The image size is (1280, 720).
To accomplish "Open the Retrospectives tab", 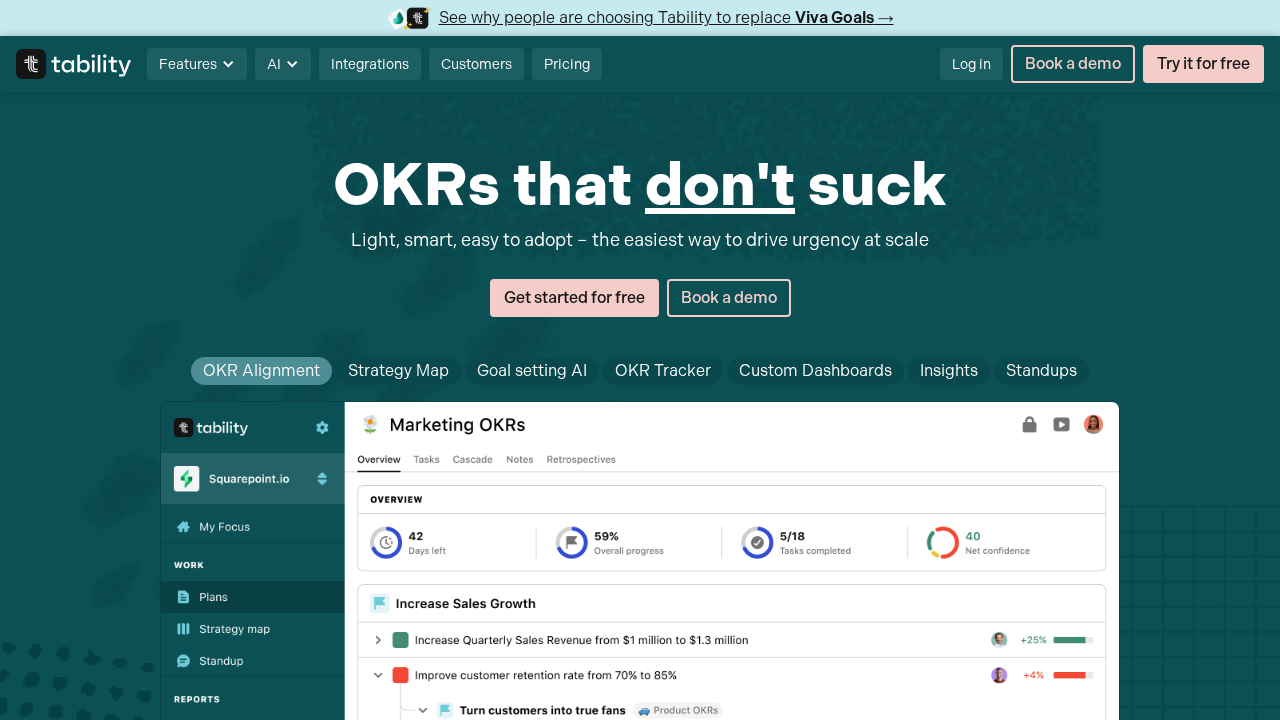I will (x=581, y=459).
